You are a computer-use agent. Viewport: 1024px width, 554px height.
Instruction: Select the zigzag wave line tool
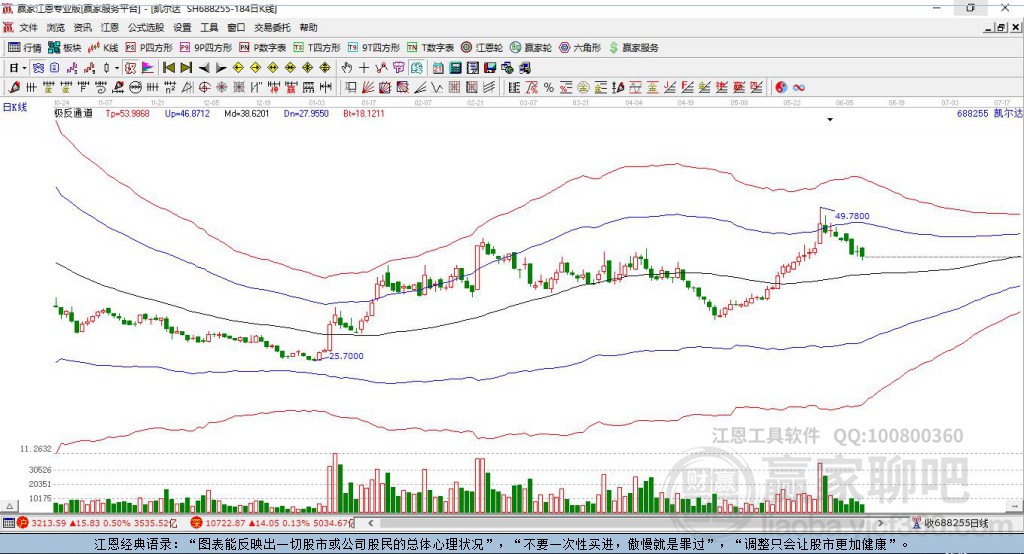437,88
